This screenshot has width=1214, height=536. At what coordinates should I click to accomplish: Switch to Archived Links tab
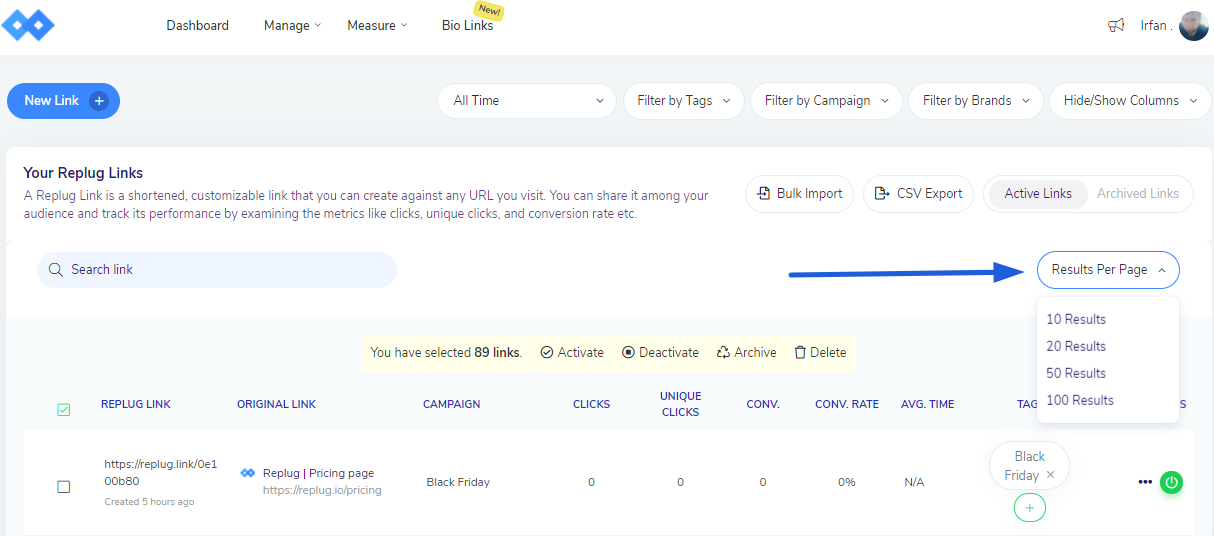tap(1137, 194)
